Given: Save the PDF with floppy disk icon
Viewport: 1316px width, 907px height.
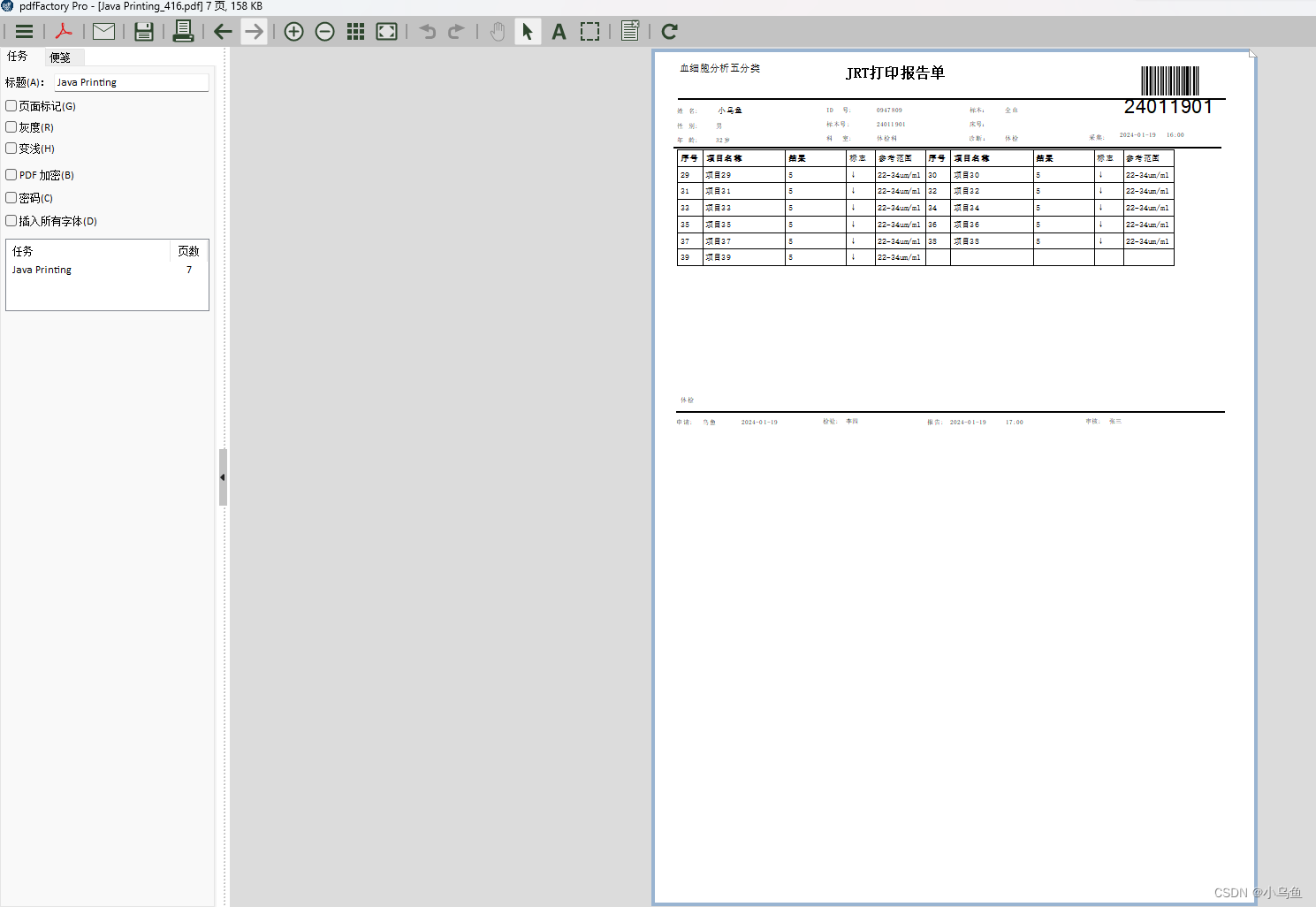Looking at the screenshot, I should click(x=144, y=32).
